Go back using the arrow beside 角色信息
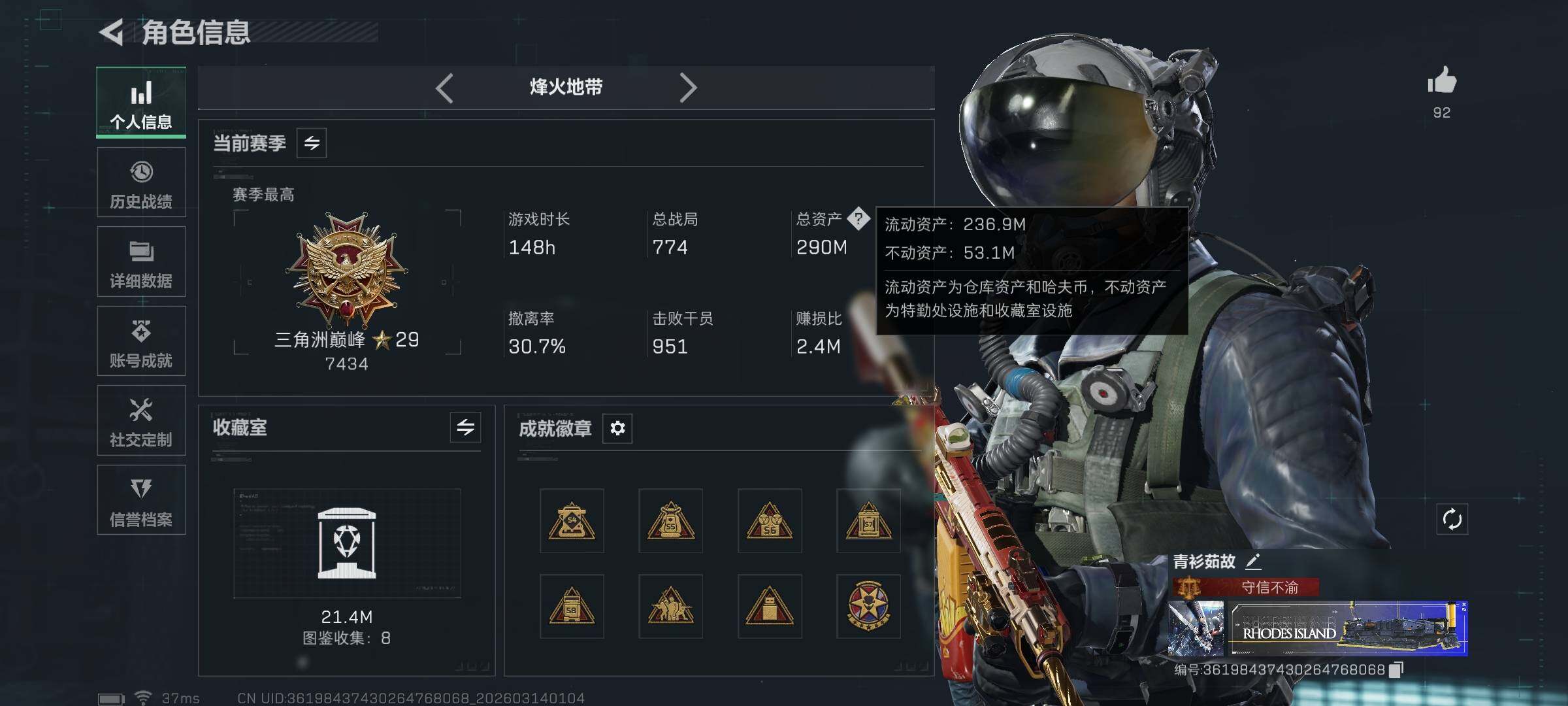 (x=112, y=32)
